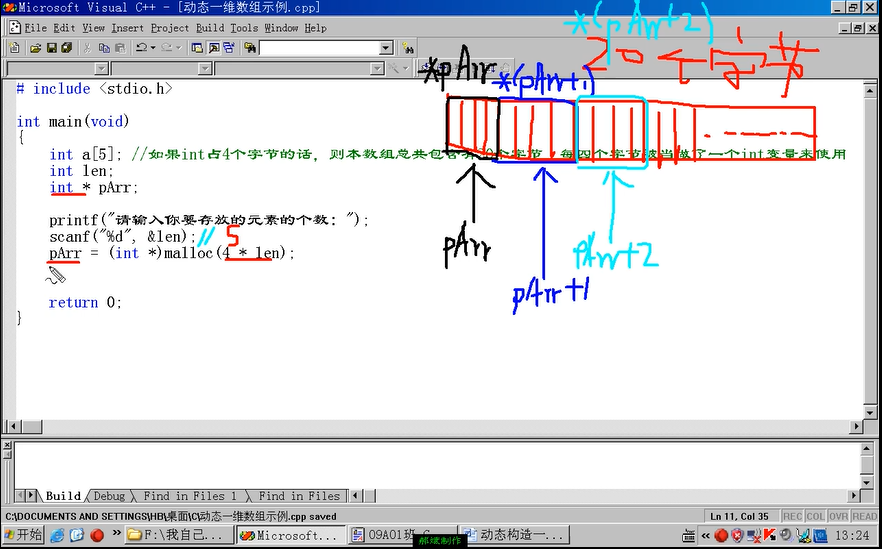Switch to the Build output tab

(62, 496)
